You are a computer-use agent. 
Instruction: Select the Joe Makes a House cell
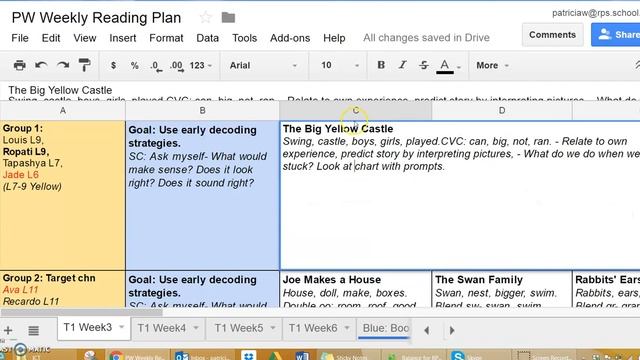(x=356, y=289)
